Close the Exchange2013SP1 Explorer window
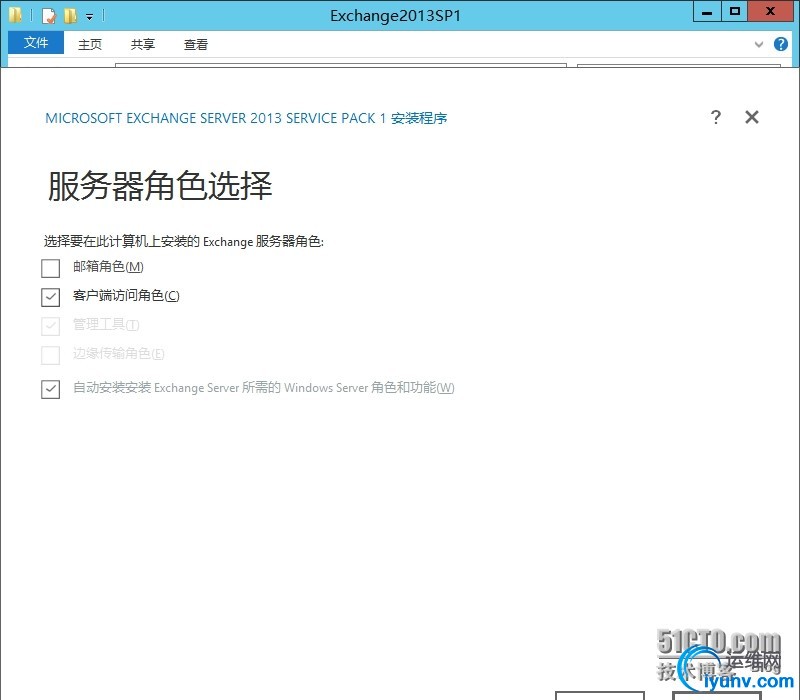Screen dimensions: 800x700 coord(771,11)
